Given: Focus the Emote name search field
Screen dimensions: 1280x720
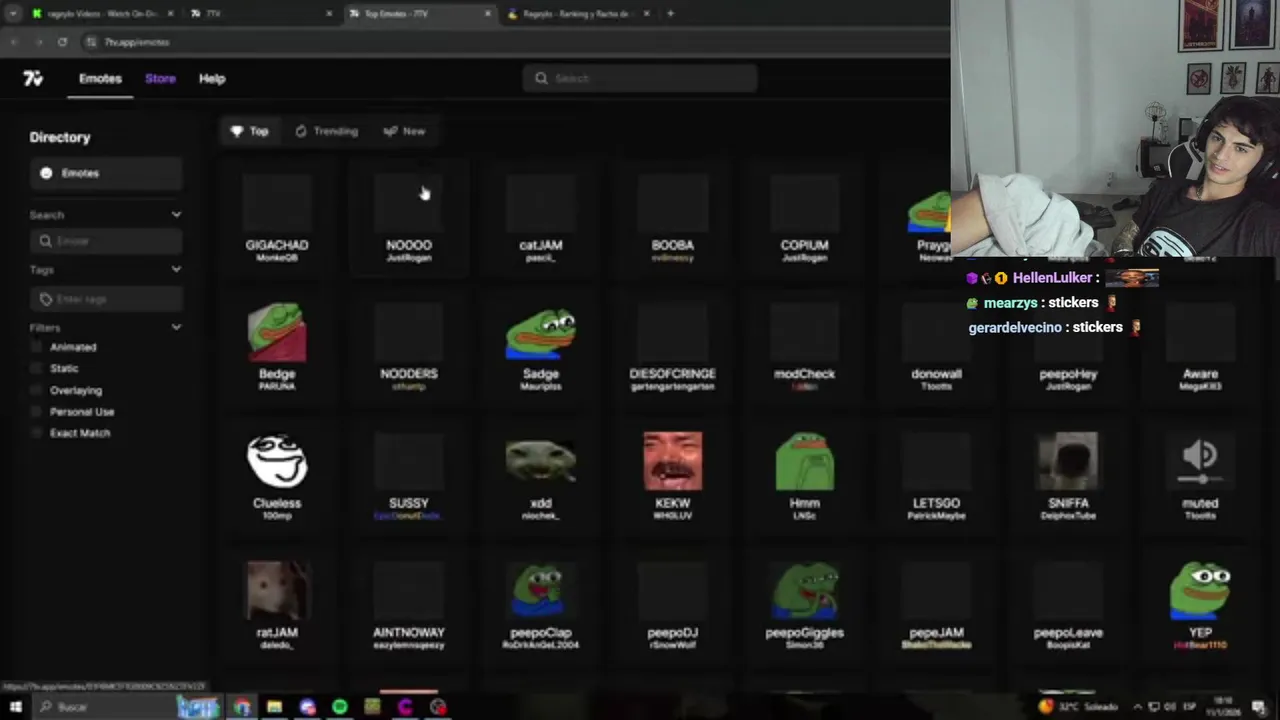Looking at the screenshot, I should 106,241.
